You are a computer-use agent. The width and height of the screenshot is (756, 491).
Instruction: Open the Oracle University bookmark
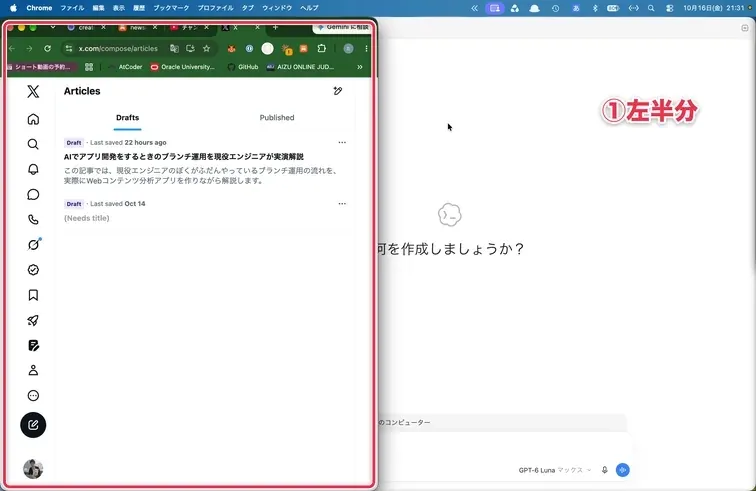[x=183, y=67]
